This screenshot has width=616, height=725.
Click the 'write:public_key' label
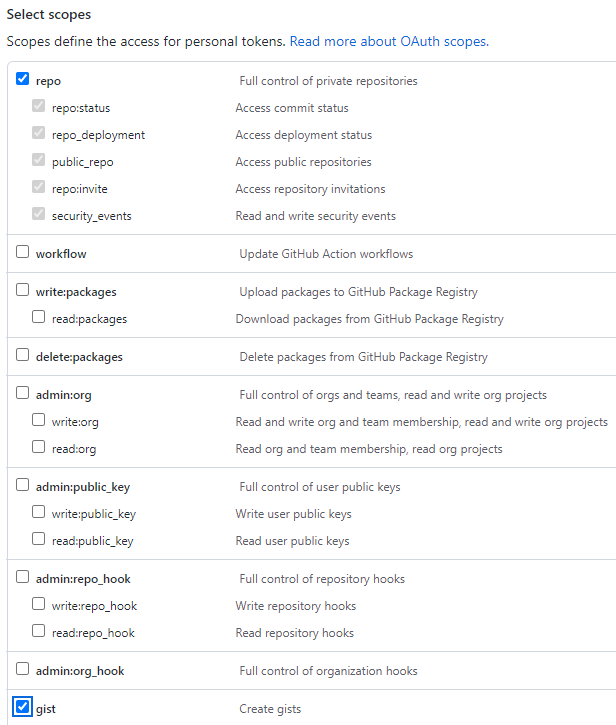tap(94, 514)
